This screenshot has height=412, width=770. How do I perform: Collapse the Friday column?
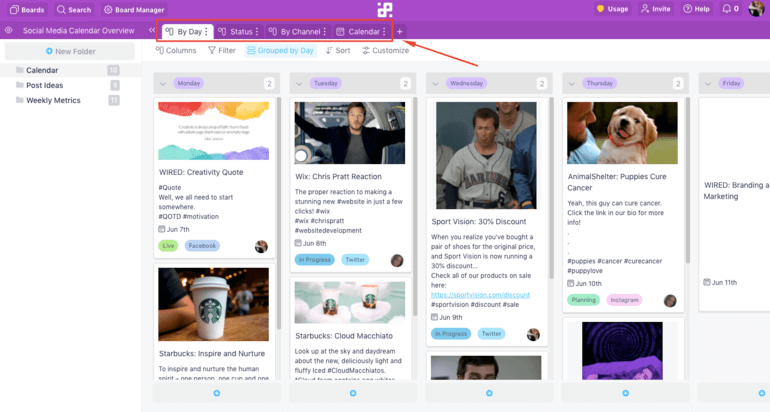(708, 83)
